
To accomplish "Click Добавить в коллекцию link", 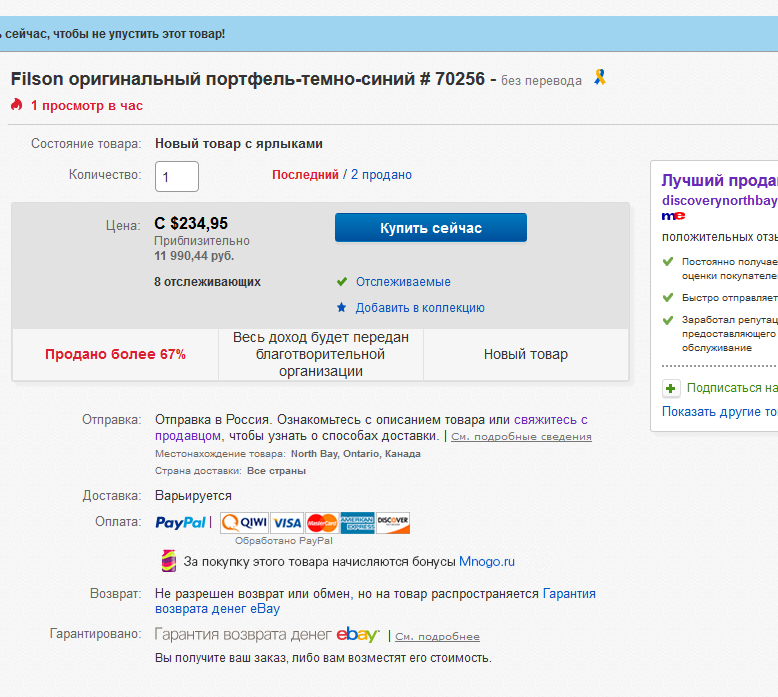I will pyautogui.click(x=420, y=308).
